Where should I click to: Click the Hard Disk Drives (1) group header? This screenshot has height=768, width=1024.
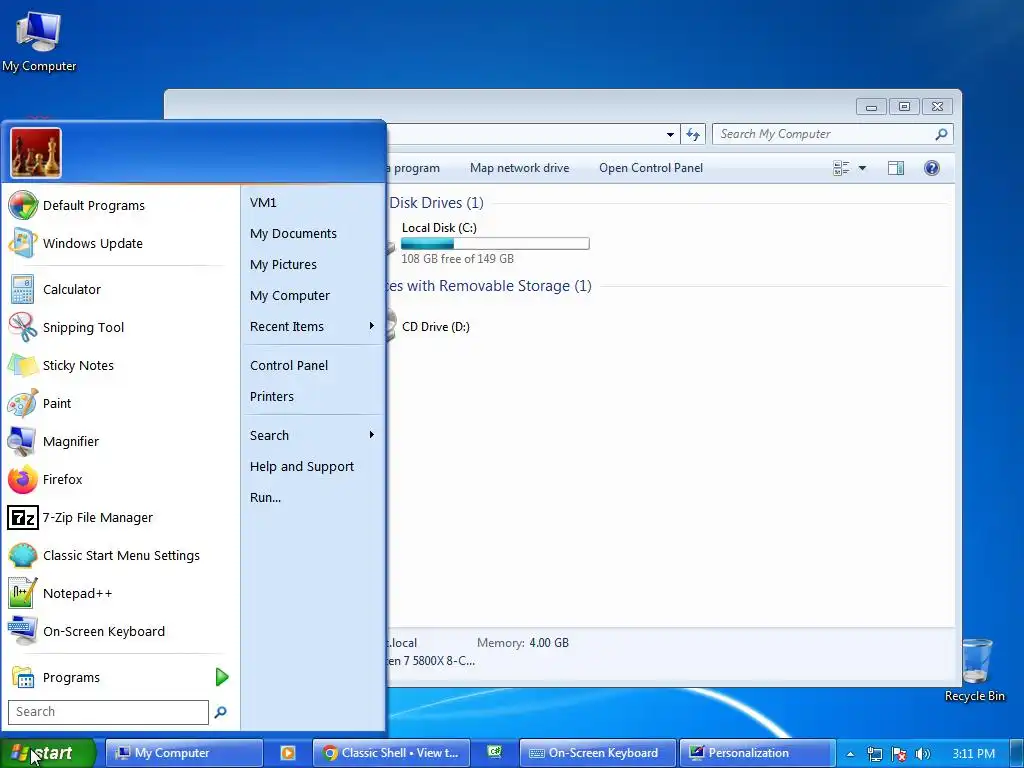(436, 203)
